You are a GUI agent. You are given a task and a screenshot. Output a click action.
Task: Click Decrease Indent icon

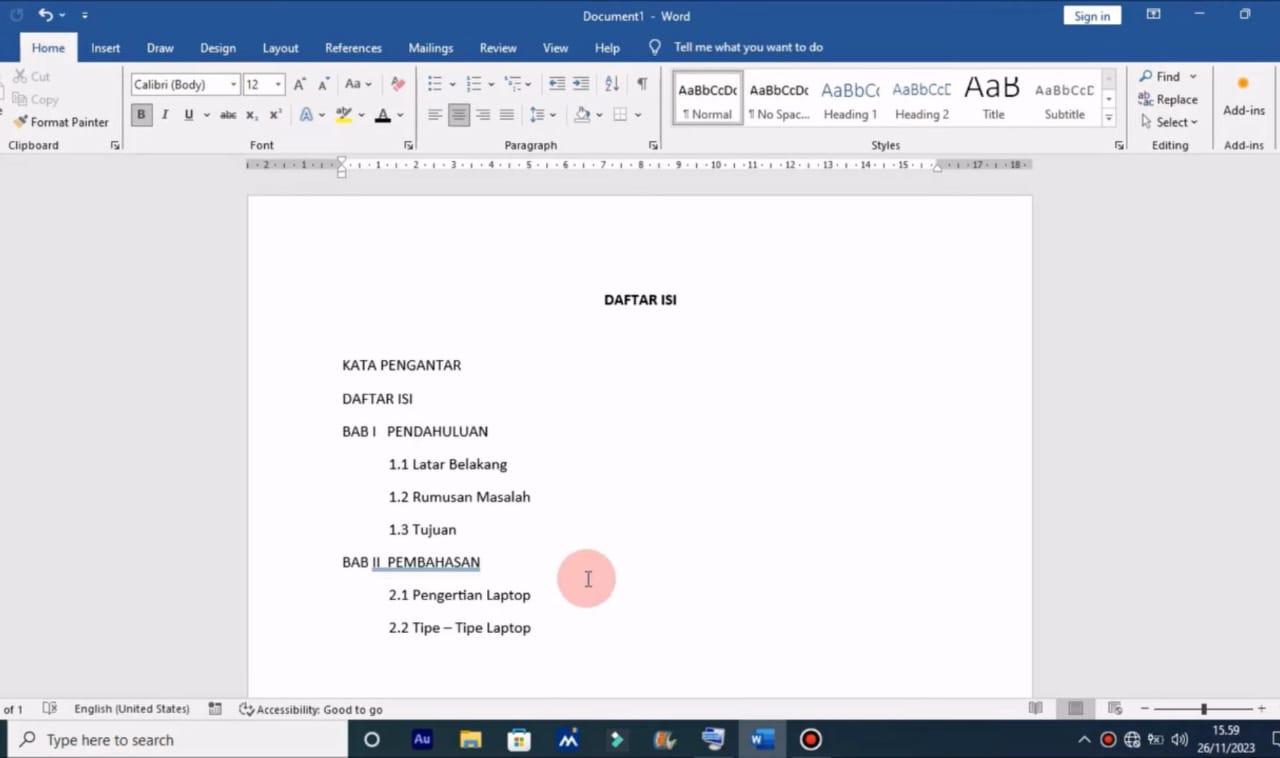click(557, 84)
